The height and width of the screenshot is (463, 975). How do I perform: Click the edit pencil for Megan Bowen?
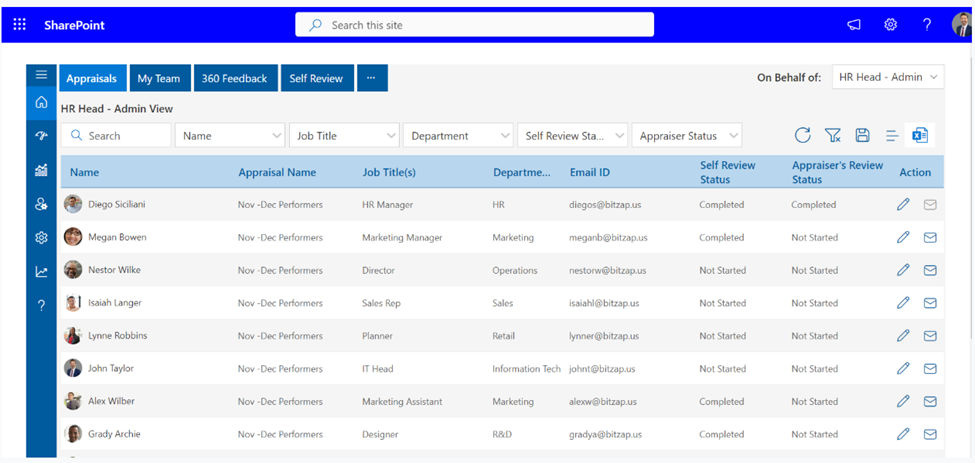(x=903, y=238)
